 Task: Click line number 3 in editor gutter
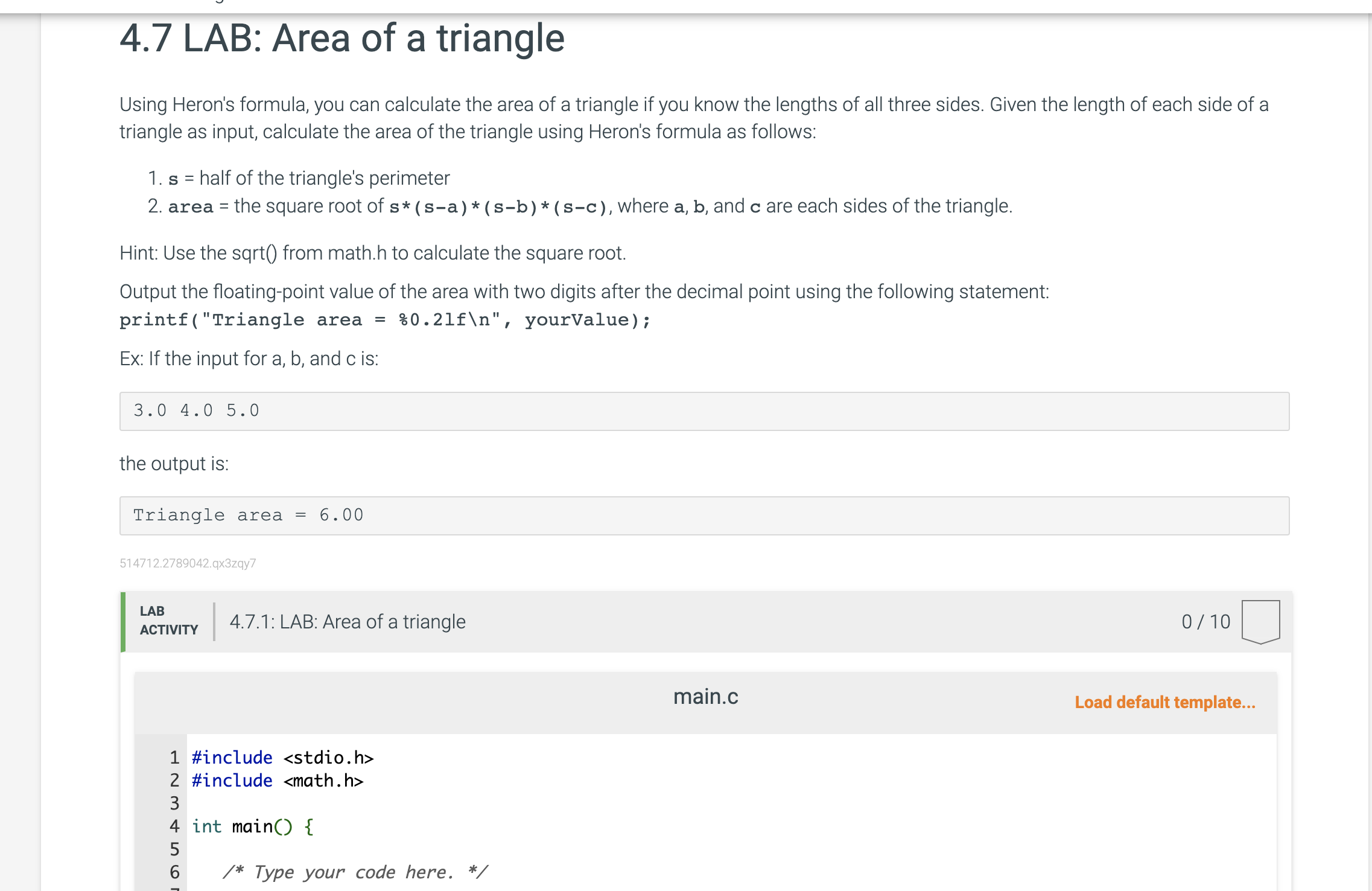[174, 803]
